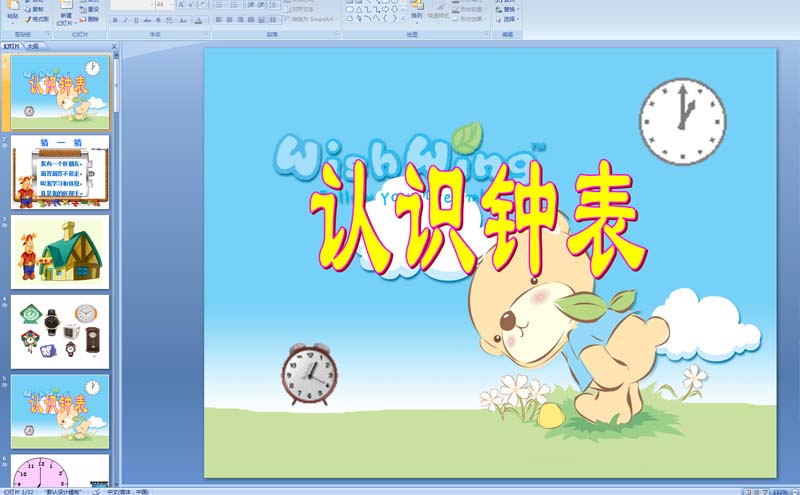Screen dimensions: 800x495
Task: Open Character Spacing options
Action: coord(169,20)
